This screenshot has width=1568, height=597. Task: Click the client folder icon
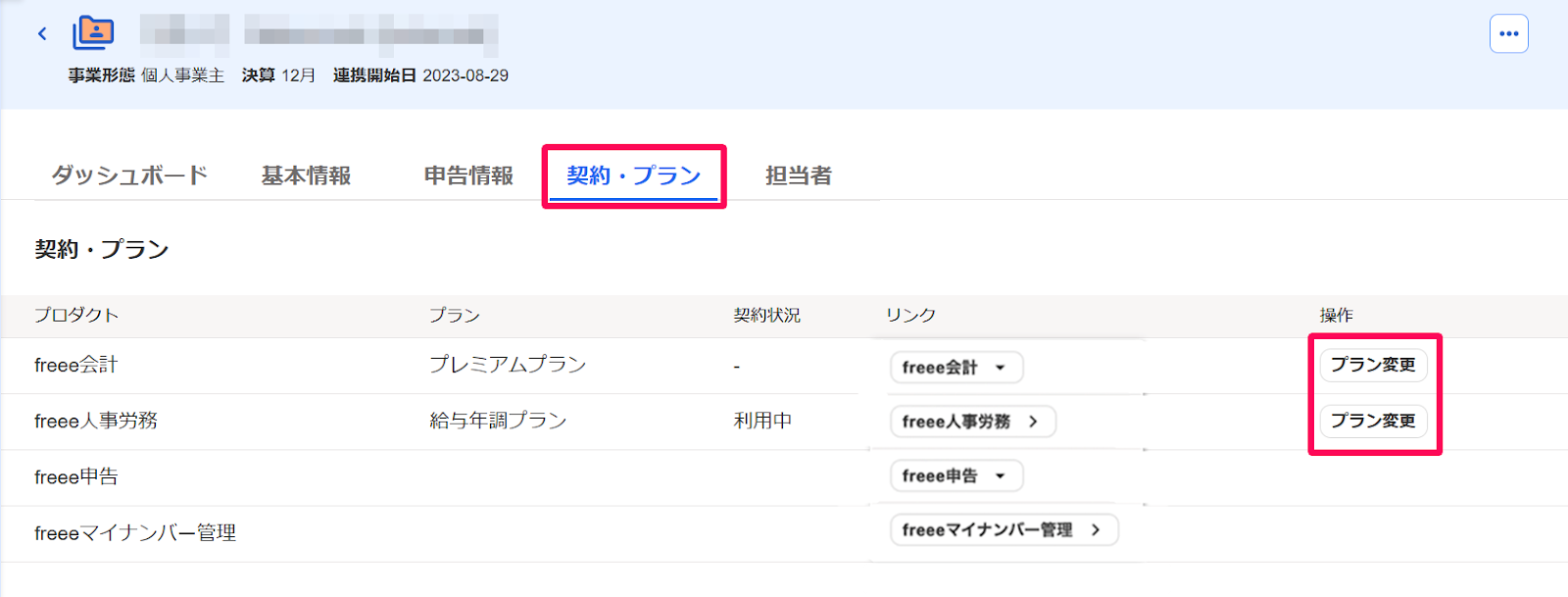93,33
